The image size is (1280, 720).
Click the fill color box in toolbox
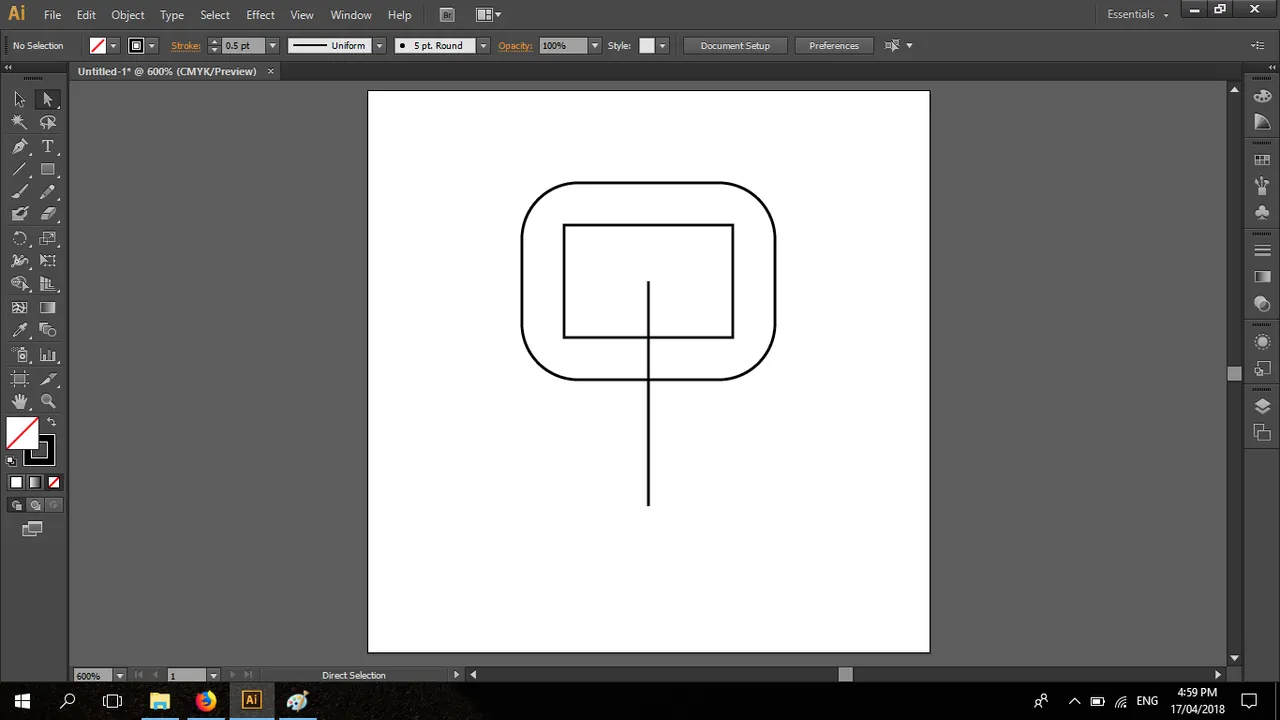point(22,433)
